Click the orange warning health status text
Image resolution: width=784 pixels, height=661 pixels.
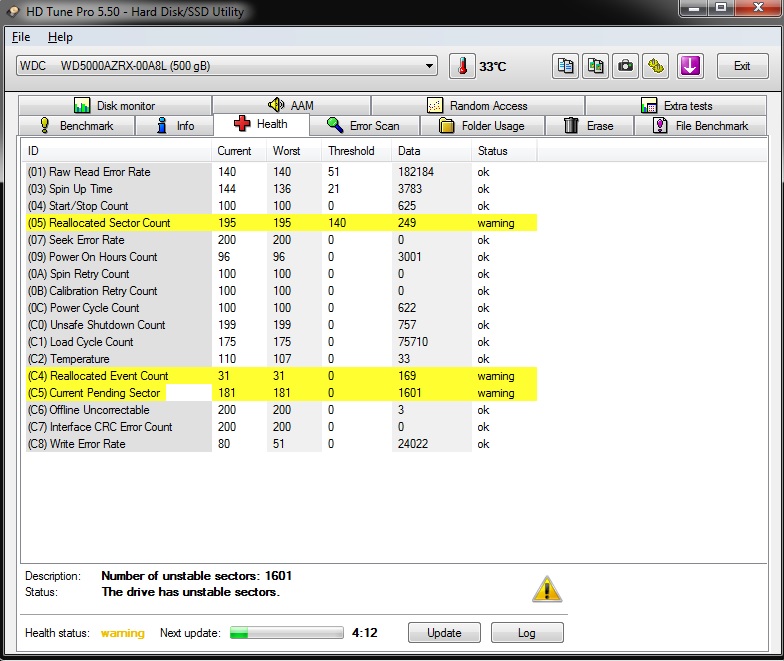pyautogui.click(x=122, y=633)
